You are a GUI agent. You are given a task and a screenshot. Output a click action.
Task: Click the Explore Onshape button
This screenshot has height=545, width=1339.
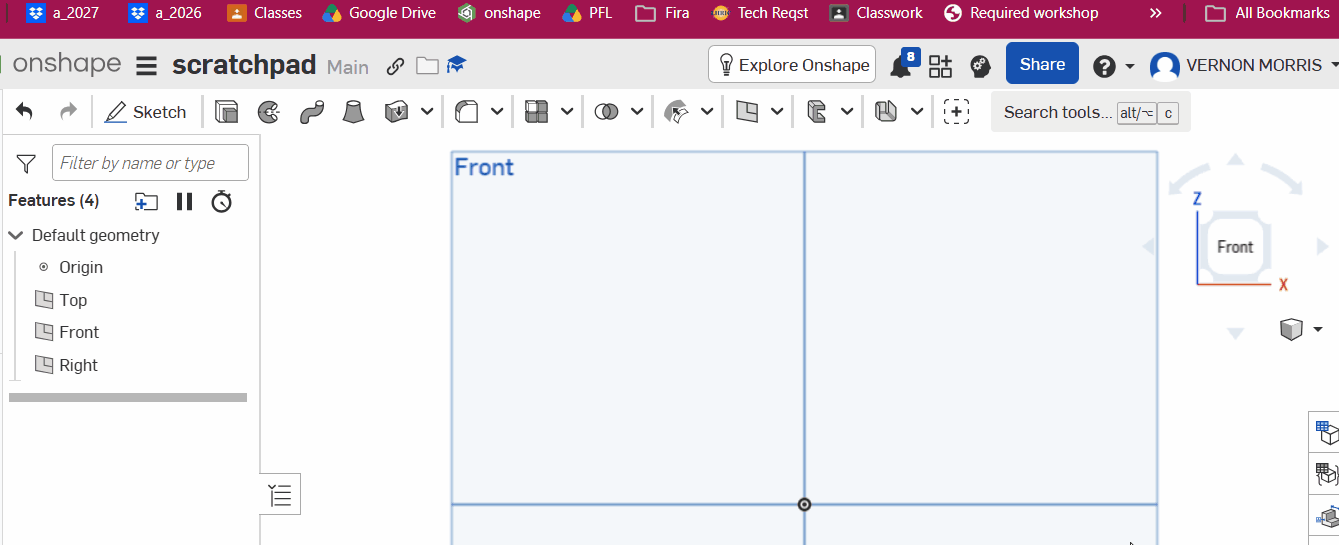tap(792, 65)
